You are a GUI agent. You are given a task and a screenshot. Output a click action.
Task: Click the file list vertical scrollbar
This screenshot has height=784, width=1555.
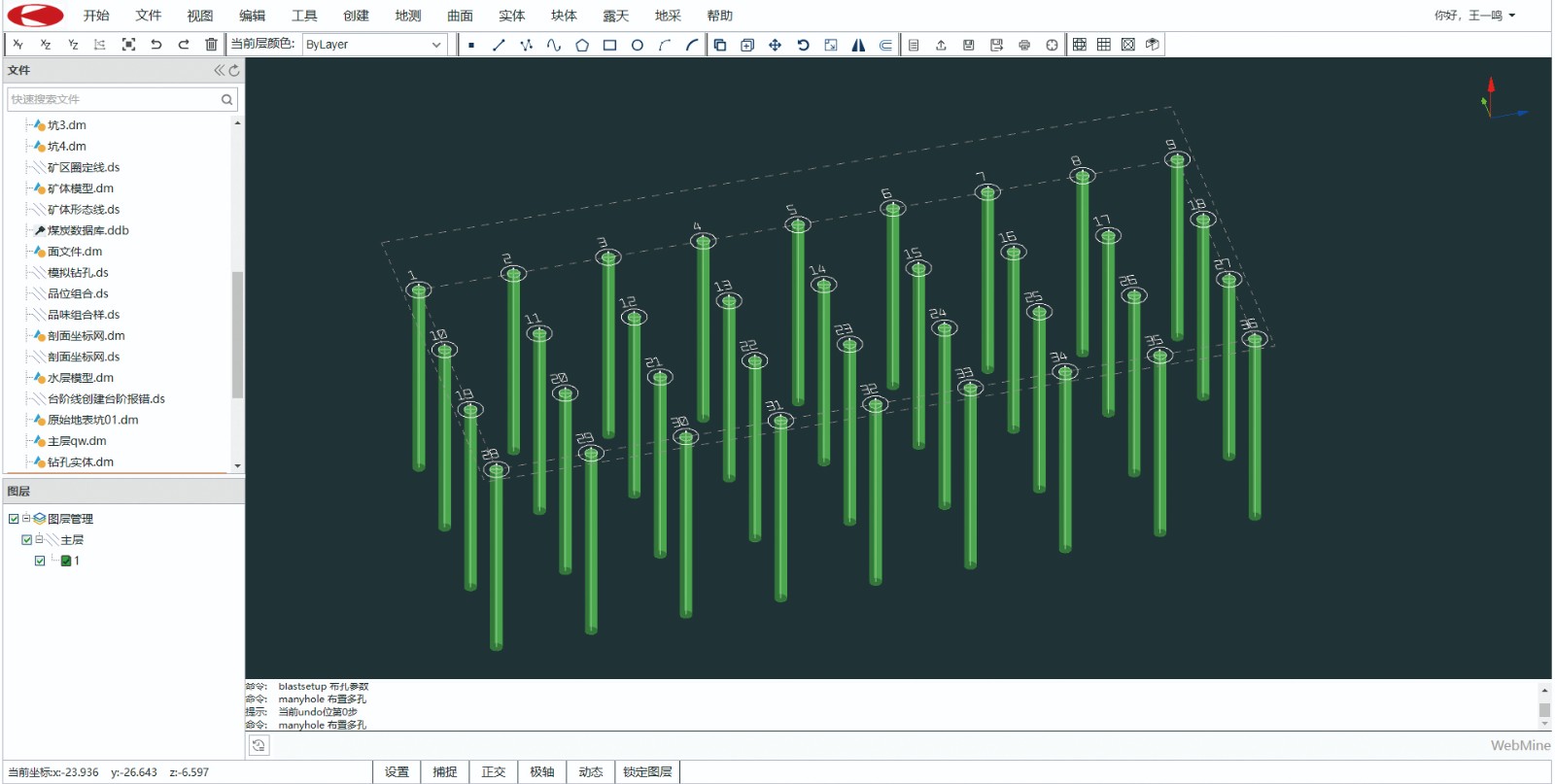(237, 334)
